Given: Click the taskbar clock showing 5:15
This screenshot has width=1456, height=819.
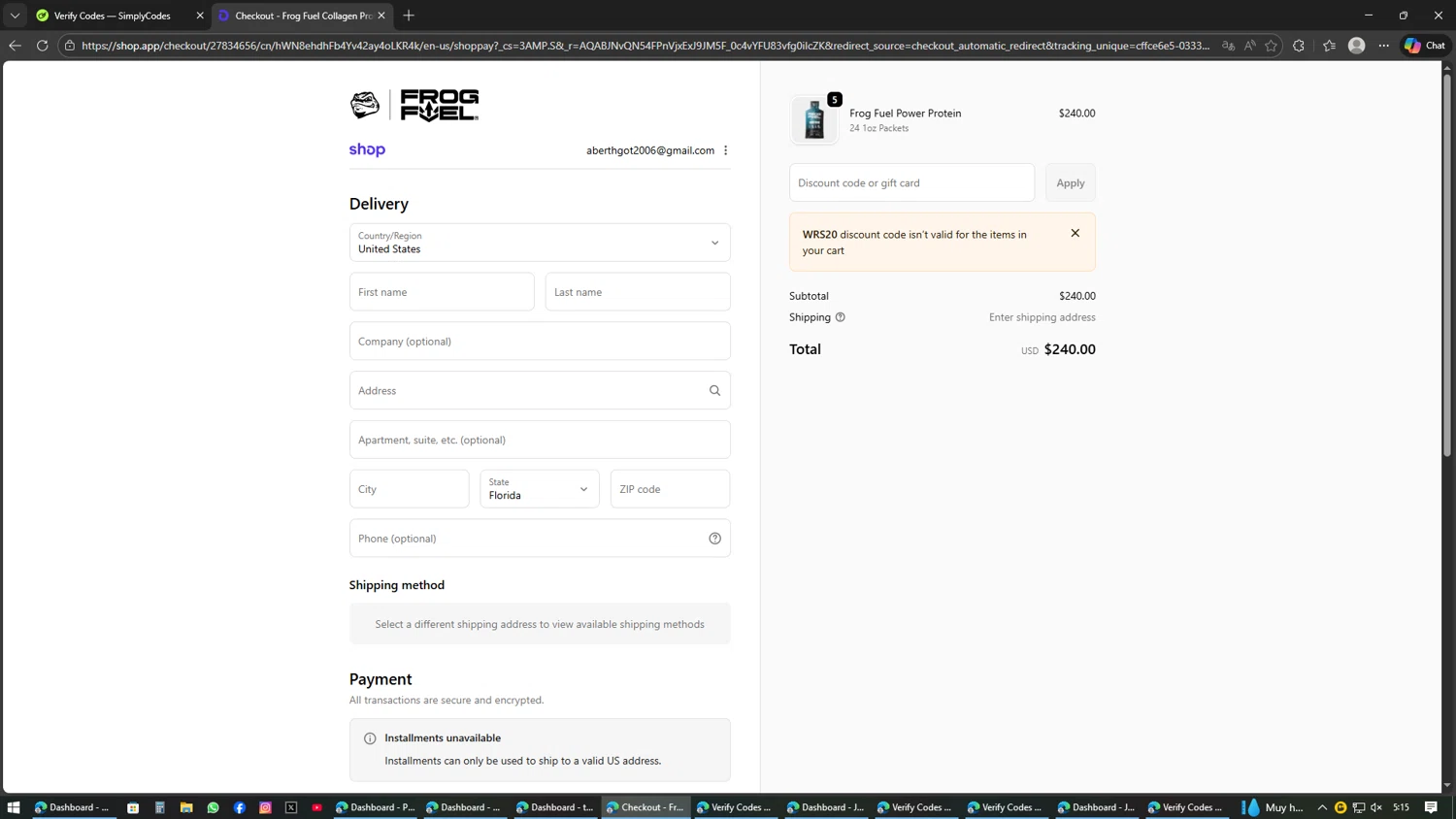Looking at the screenshot, I should (1402, 807).
